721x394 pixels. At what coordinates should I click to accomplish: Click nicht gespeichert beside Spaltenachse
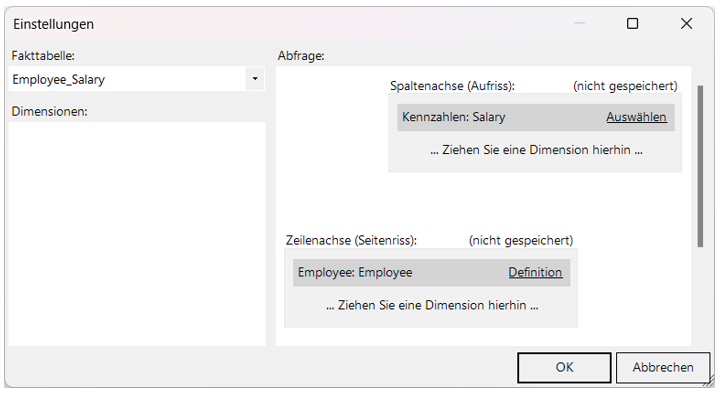coord(625,86)
